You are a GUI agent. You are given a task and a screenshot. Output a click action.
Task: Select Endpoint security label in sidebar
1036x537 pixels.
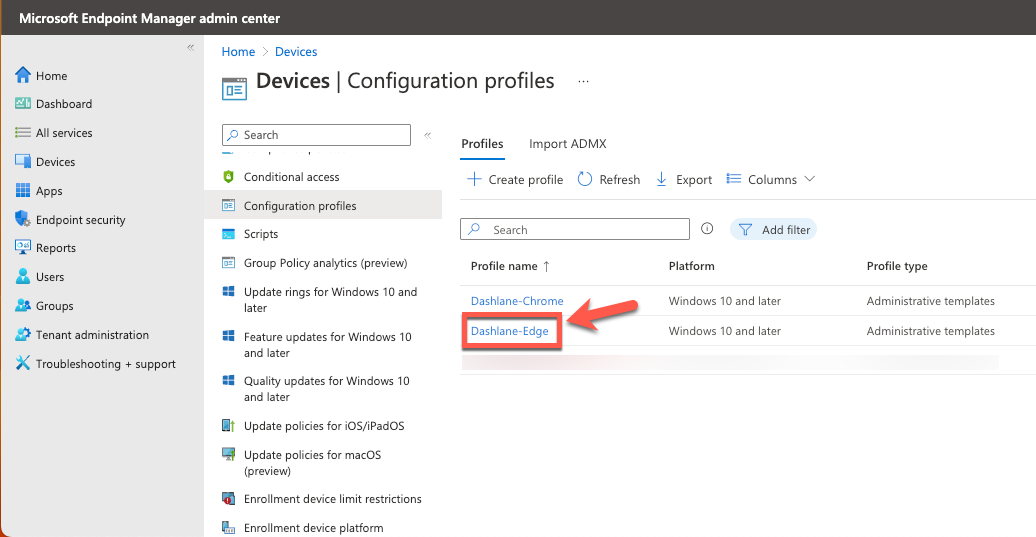click(x=81, y=220)
